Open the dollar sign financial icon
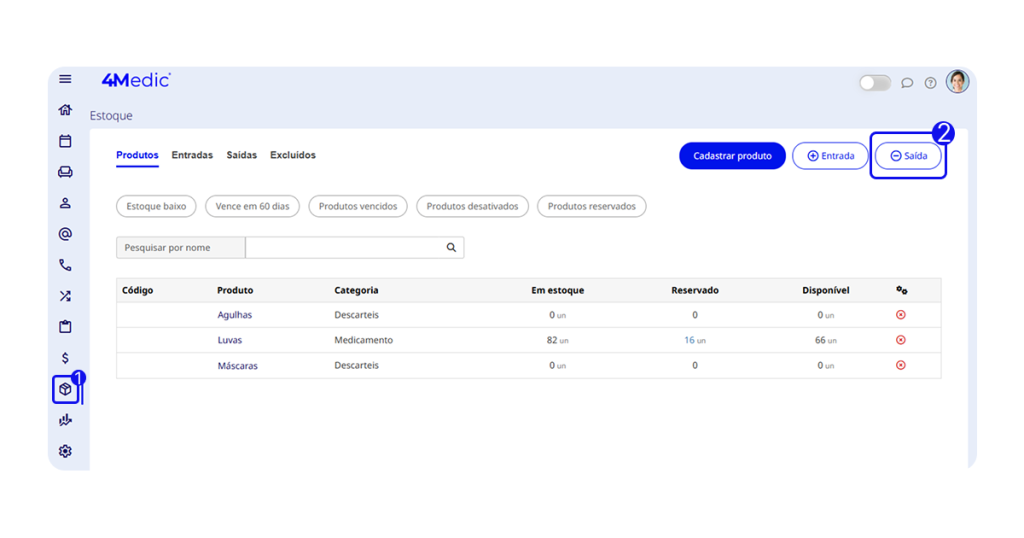The image size is (1024, 538). (65, 358)
